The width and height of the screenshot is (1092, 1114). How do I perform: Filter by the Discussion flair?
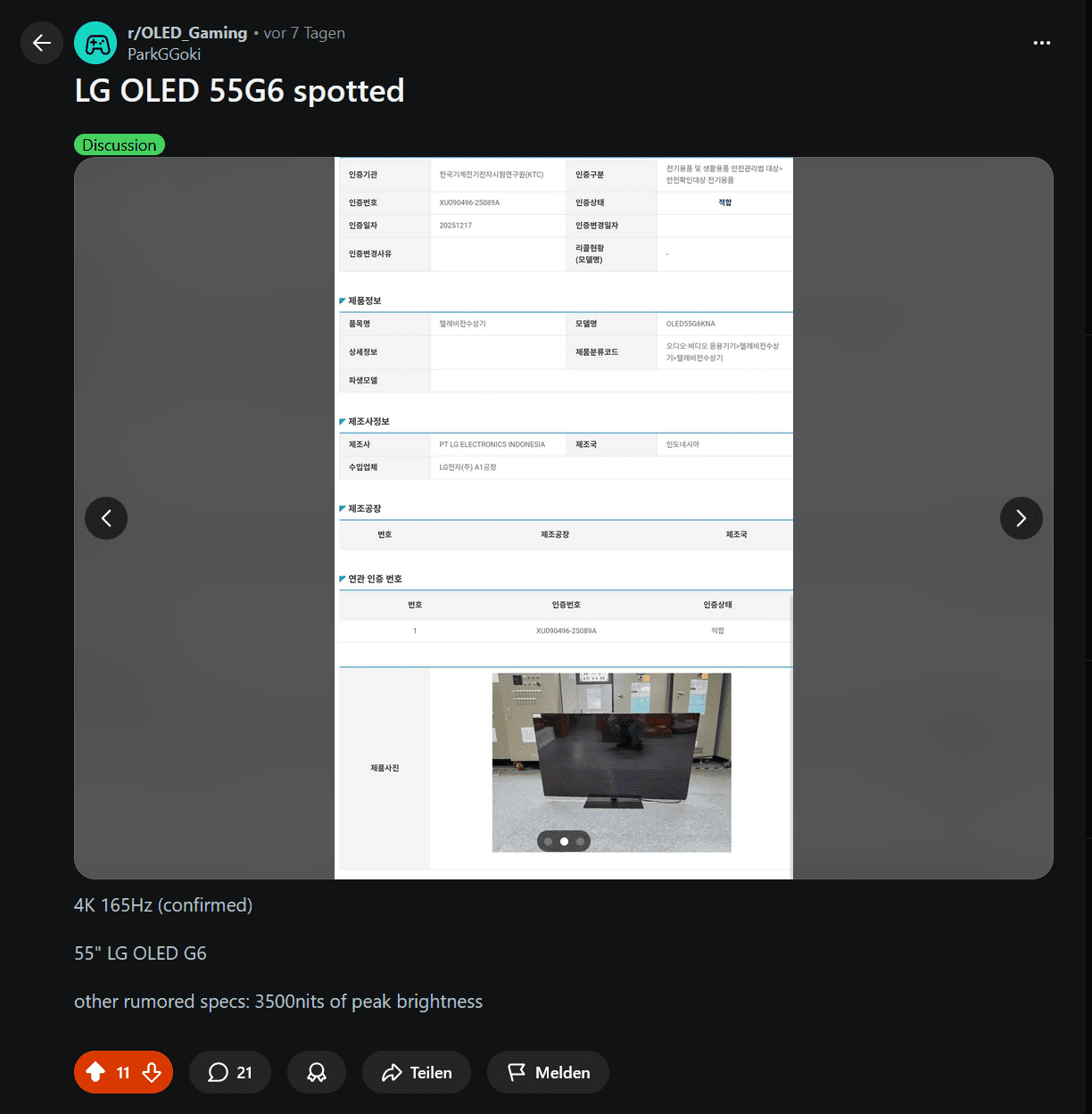point(120,144)
